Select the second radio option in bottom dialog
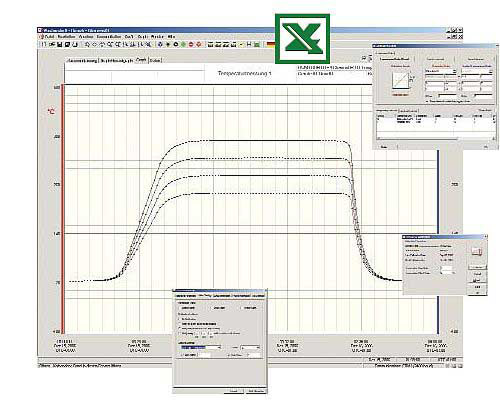500x400 pixels. click(180, 324)
